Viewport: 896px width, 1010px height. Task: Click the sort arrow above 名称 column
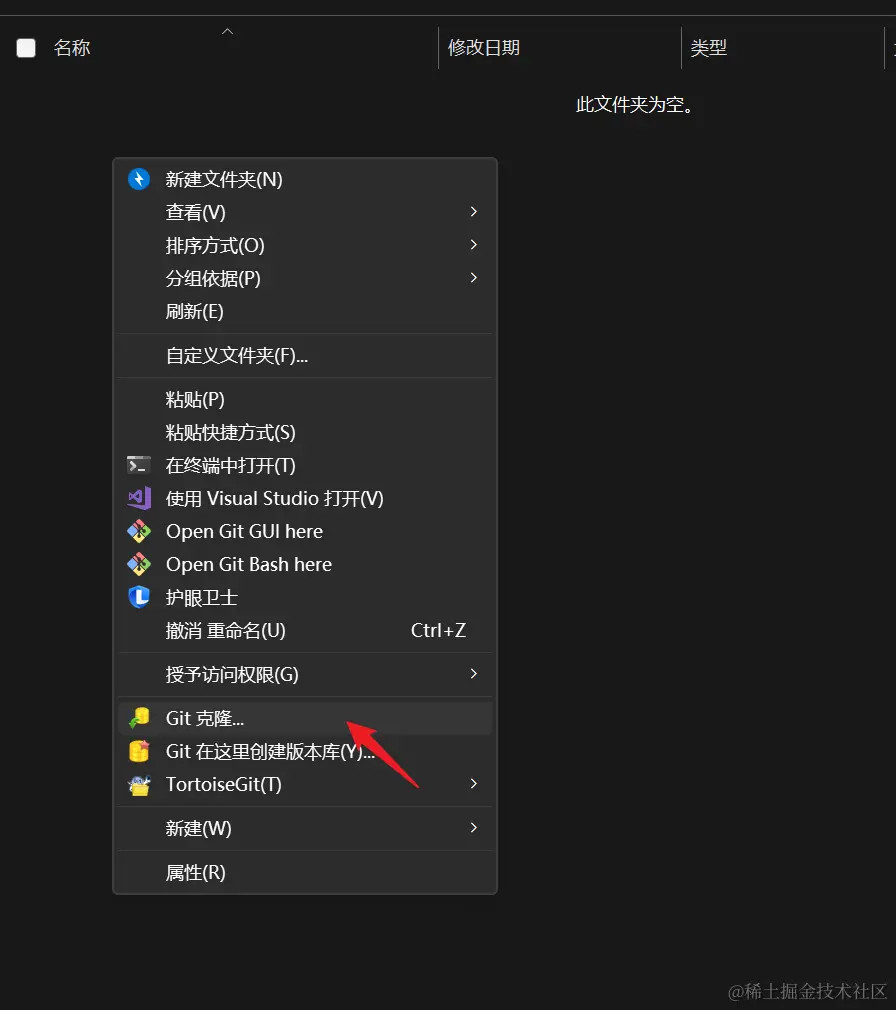coord(227,31)
